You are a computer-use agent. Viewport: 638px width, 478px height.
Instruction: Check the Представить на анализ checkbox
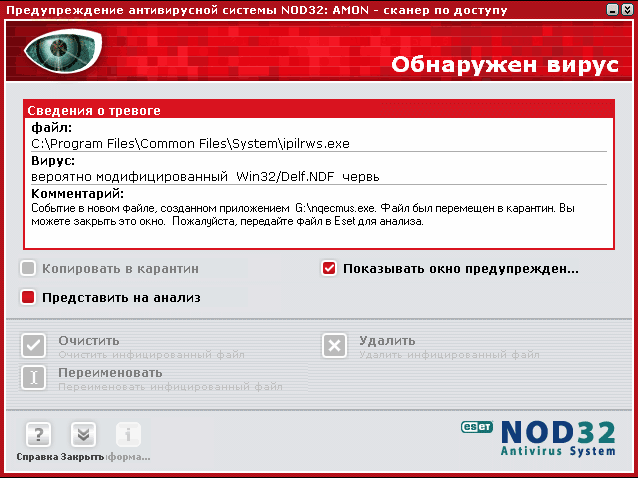click(x=28, y=297)
